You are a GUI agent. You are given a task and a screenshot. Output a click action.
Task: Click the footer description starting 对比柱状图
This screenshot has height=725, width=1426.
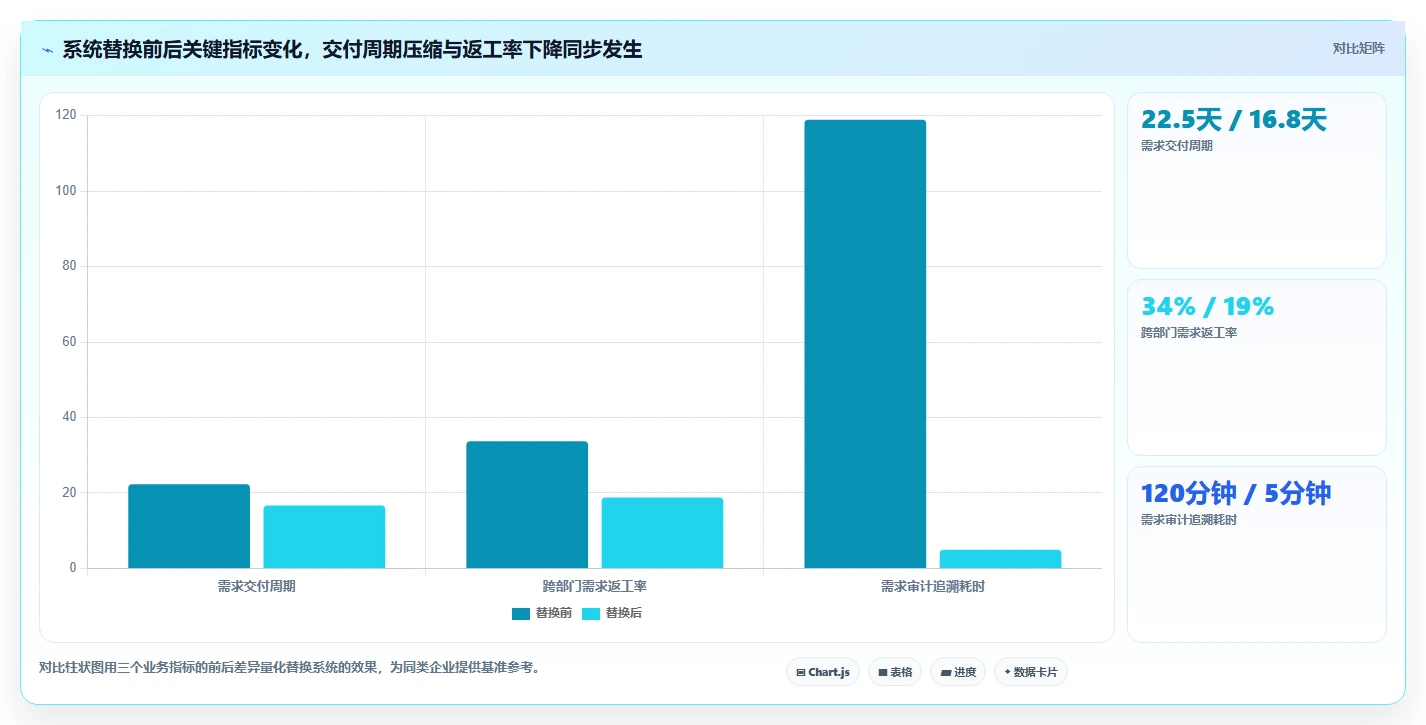289,667
